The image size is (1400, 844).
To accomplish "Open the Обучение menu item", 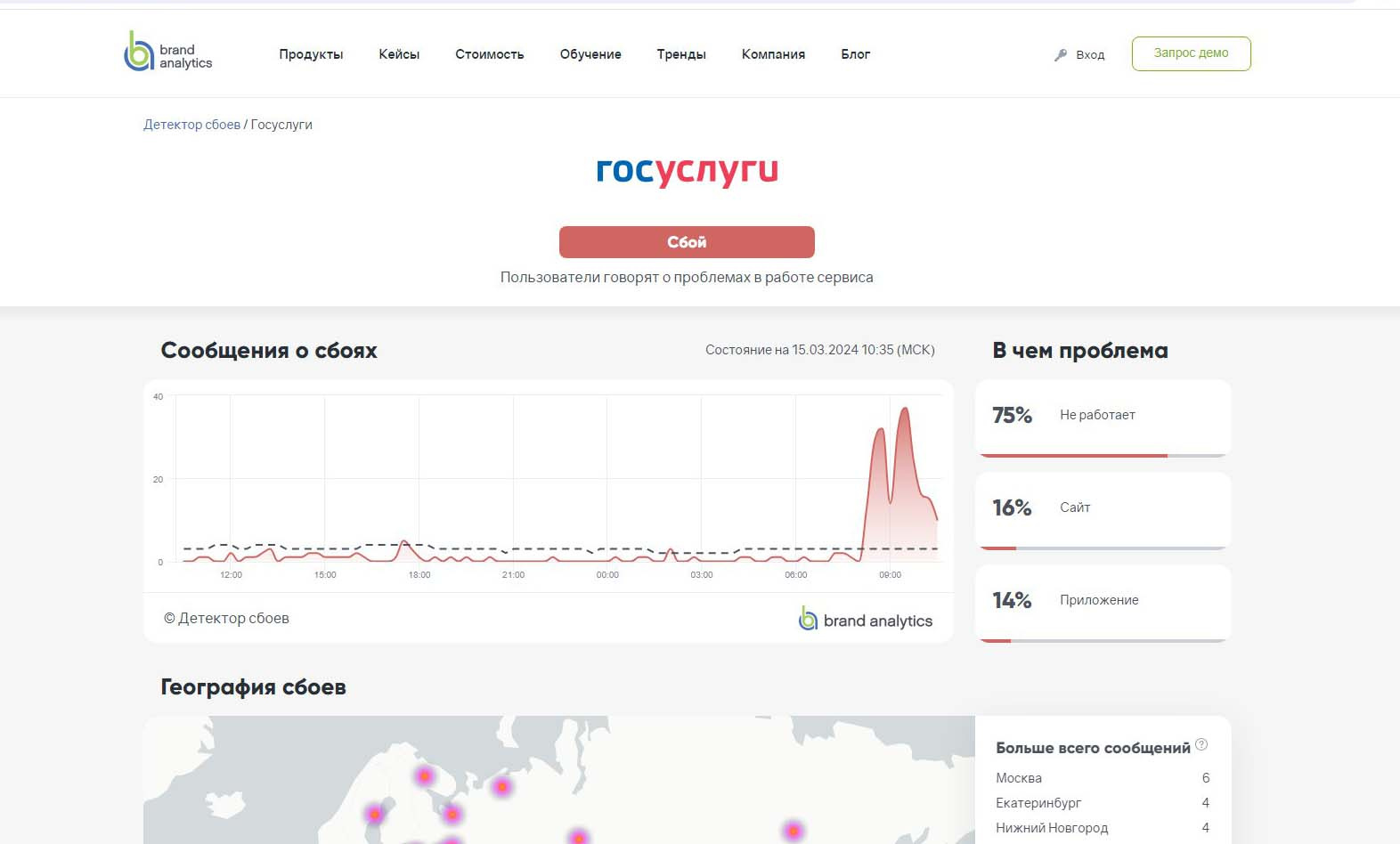I will tap(590, 54).
